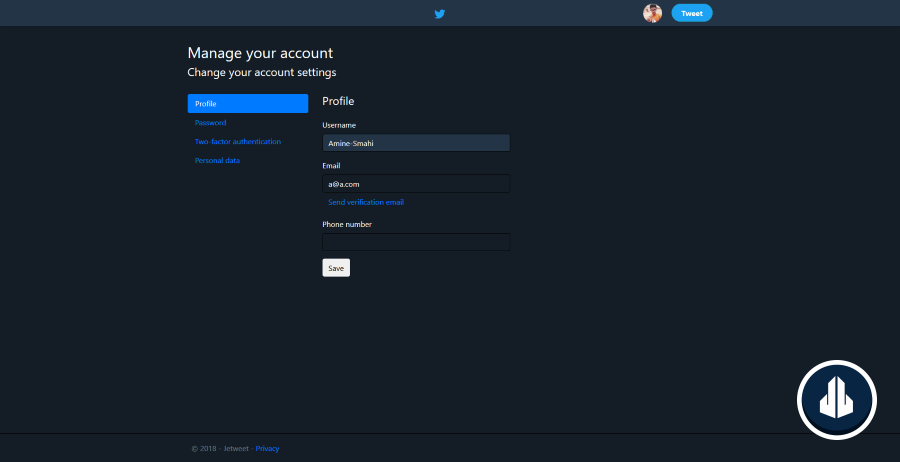Focus the Email input field
The width and height of the screenshot is (900, 462).
click(416, 184)
